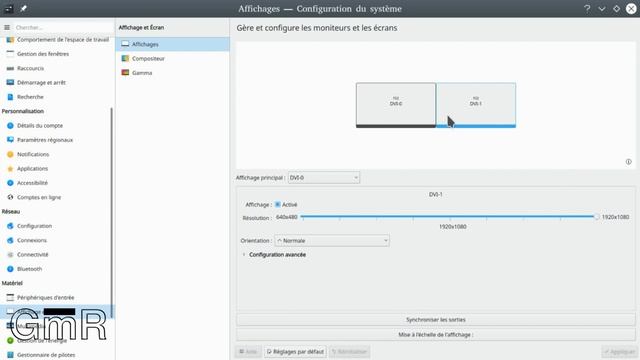Click the Bluetooth icon
The image size is (640, 360).
[10, 269]
